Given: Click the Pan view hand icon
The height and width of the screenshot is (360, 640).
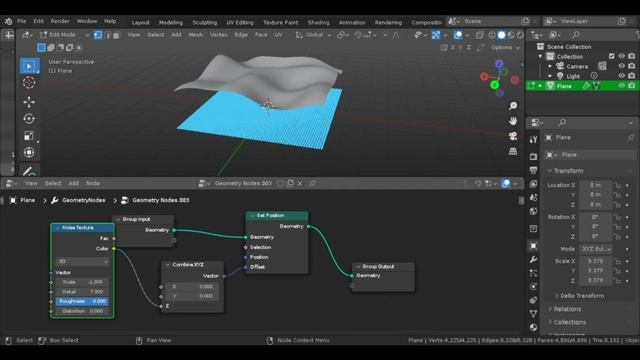Looking at the screenshot, I should pos(513,121).
